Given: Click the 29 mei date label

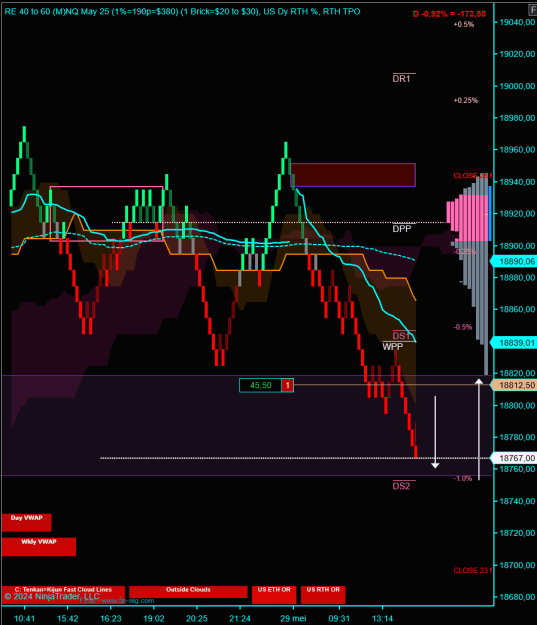Looking at the screenshot, I should pyautogui.click(x=293, y=618).
